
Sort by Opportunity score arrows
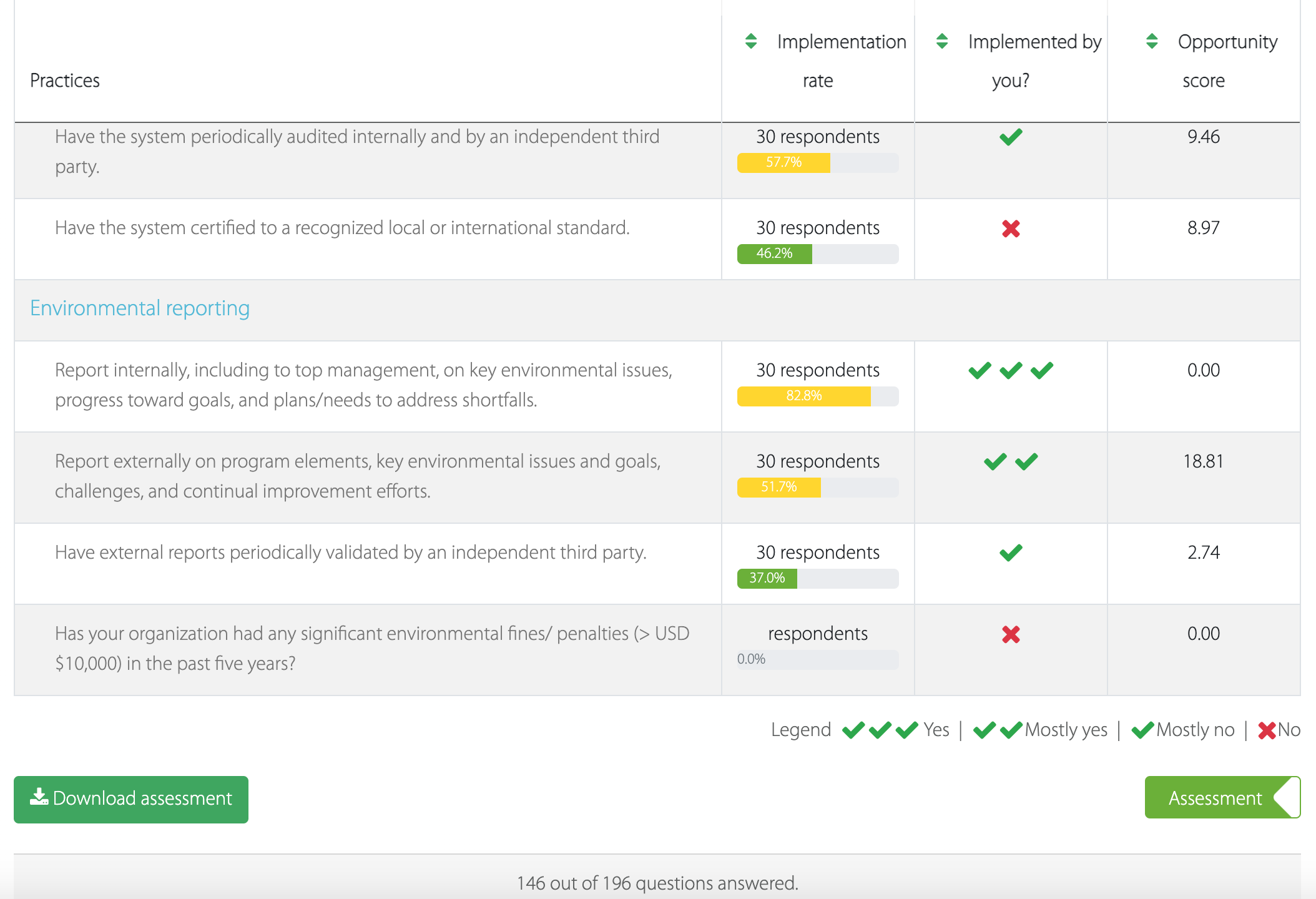pos(1152,41)
